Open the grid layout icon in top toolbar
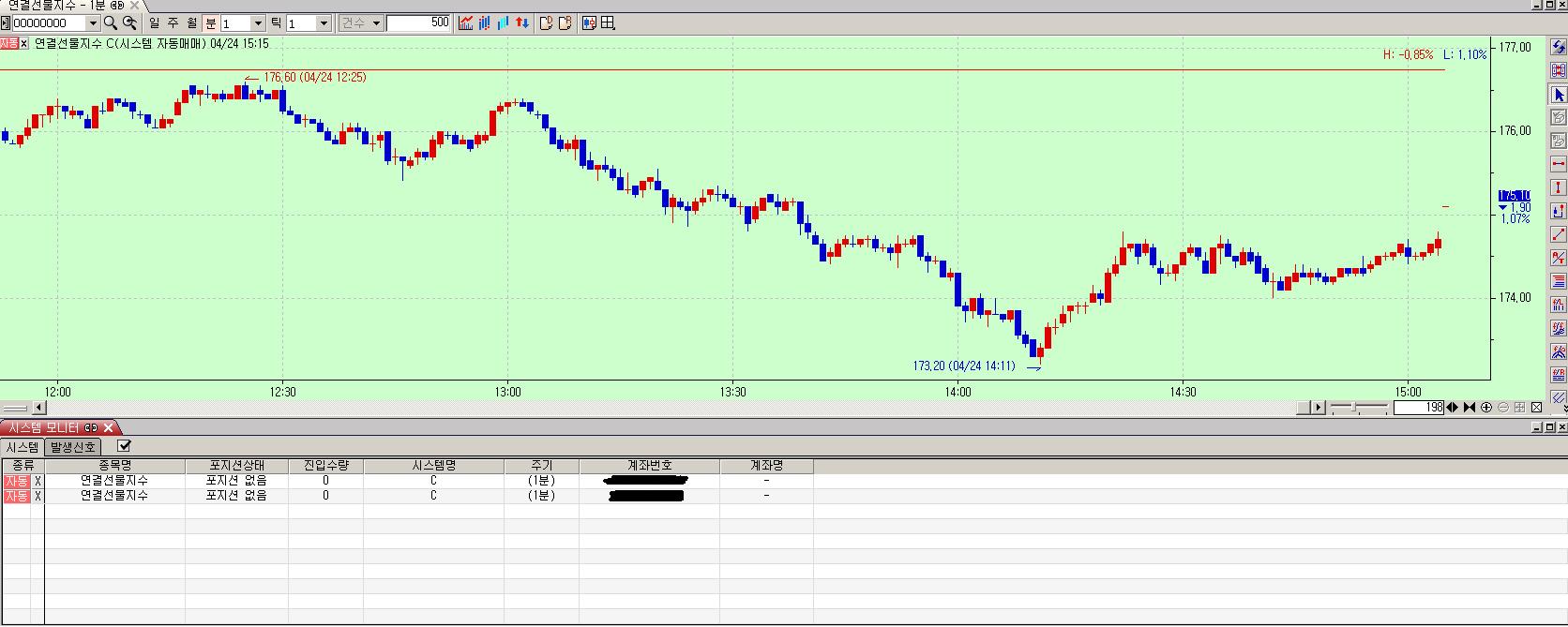 coord(608,22)
